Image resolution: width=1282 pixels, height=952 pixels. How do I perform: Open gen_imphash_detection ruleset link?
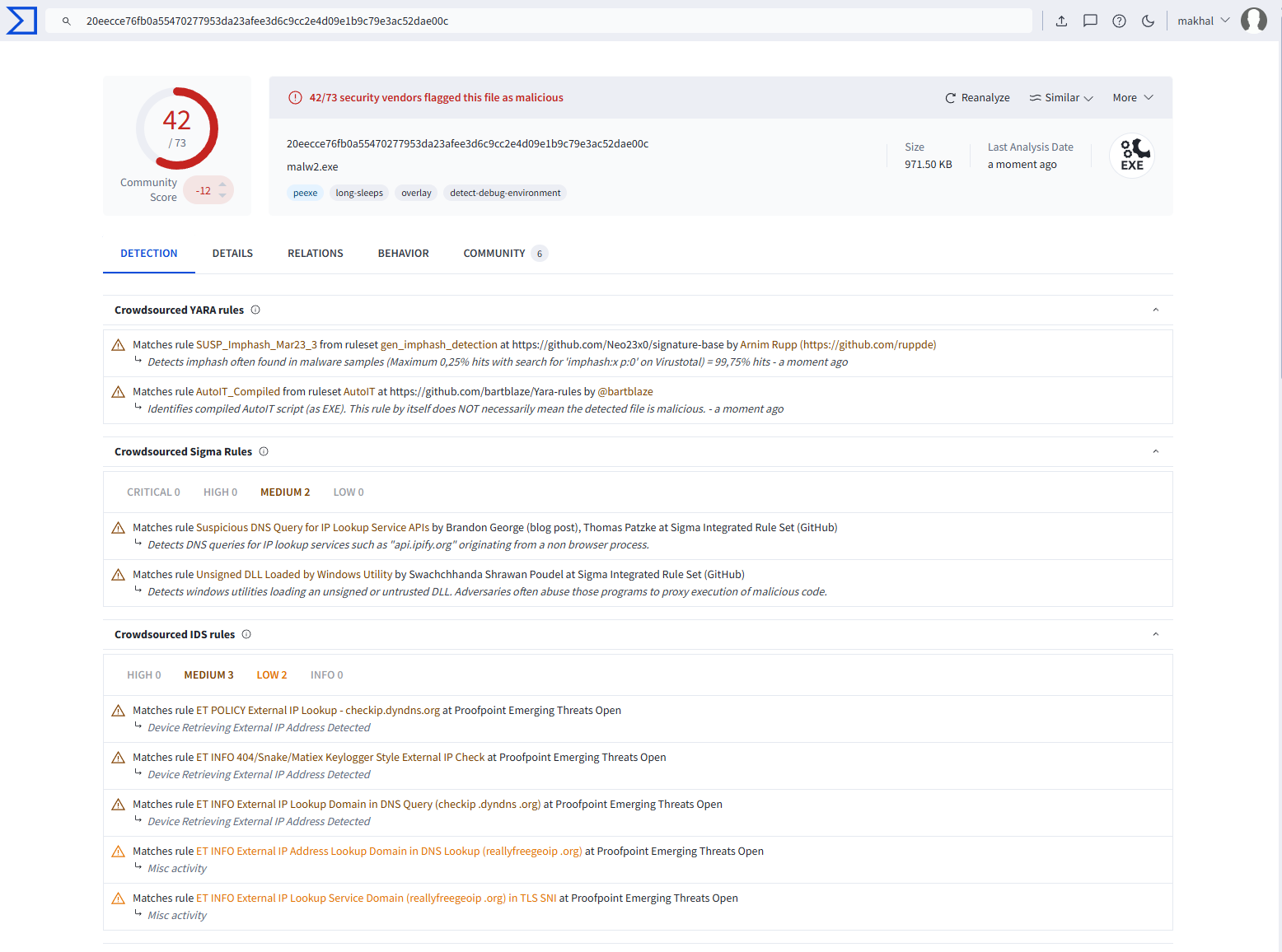click(x=439, y=345)
